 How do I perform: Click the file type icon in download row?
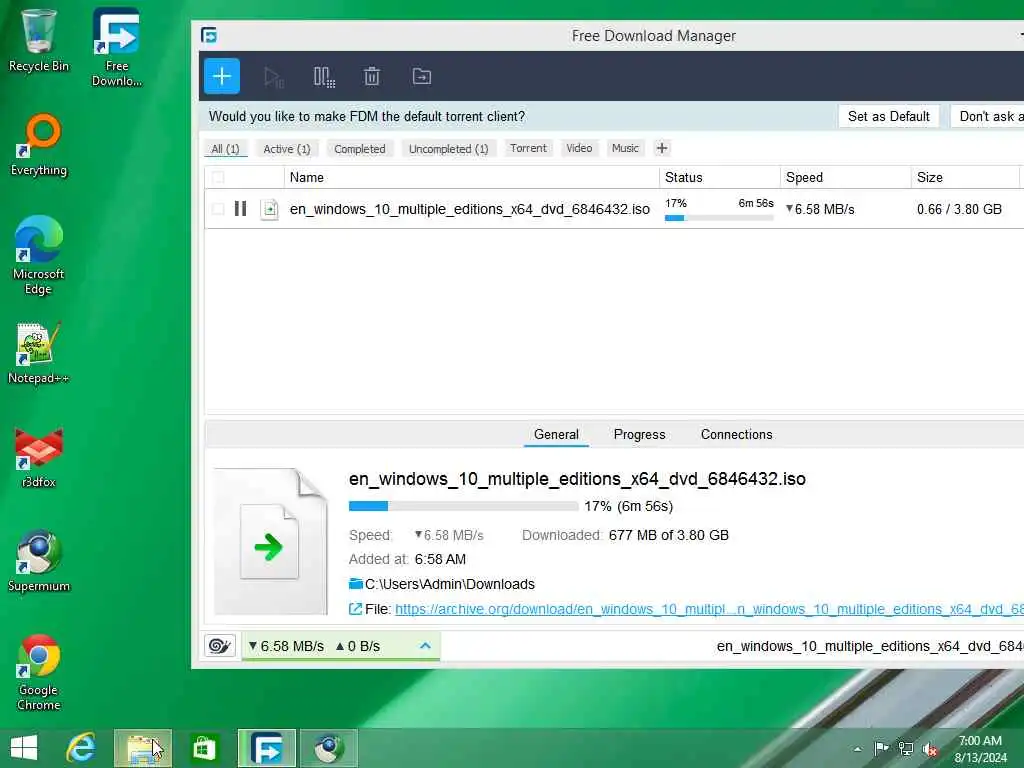(269, 210)
